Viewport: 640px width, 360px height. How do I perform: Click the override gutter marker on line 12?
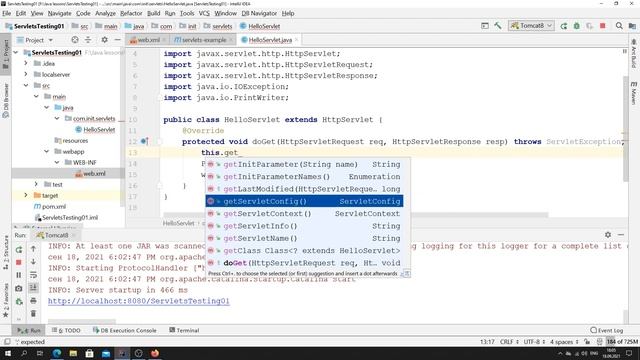[144, 141]
